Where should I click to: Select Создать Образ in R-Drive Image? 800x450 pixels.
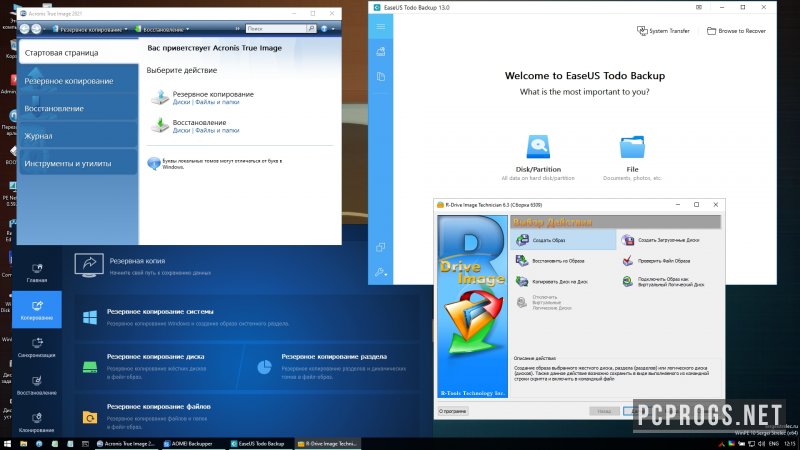[563, 240]
